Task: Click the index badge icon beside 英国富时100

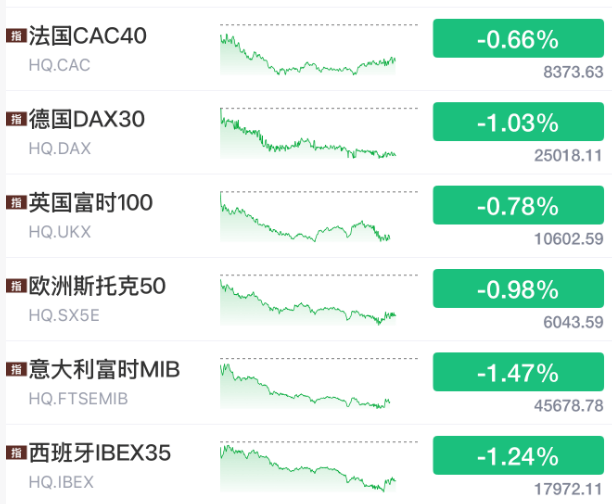Action: point(16,203)
